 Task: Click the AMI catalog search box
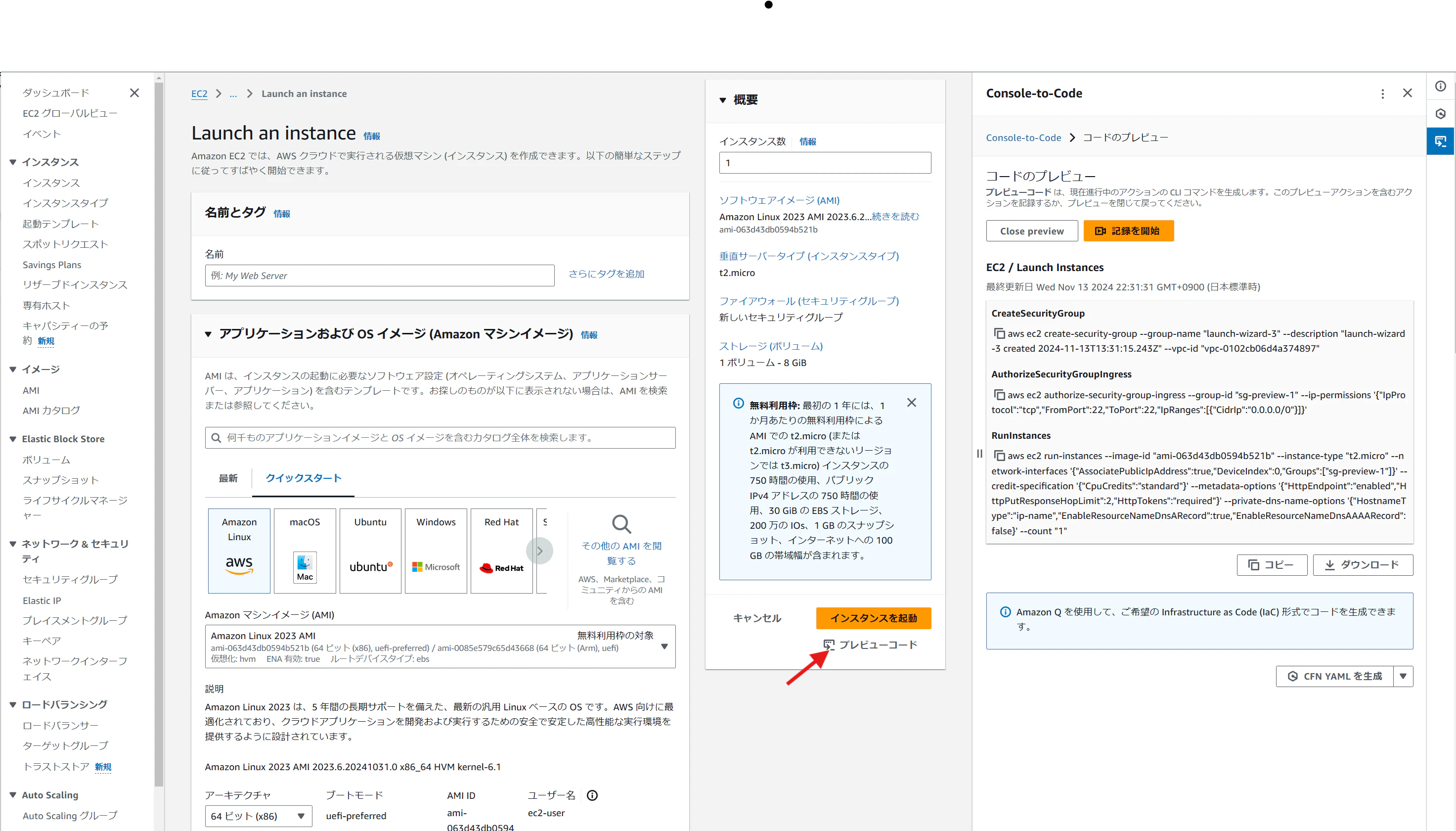441,438
